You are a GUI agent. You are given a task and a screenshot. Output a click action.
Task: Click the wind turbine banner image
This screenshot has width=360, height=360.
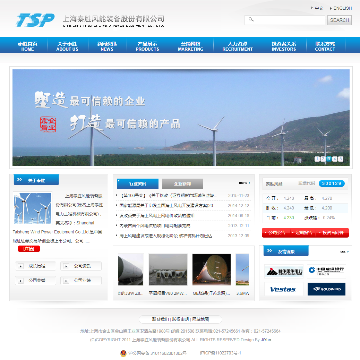181,117
